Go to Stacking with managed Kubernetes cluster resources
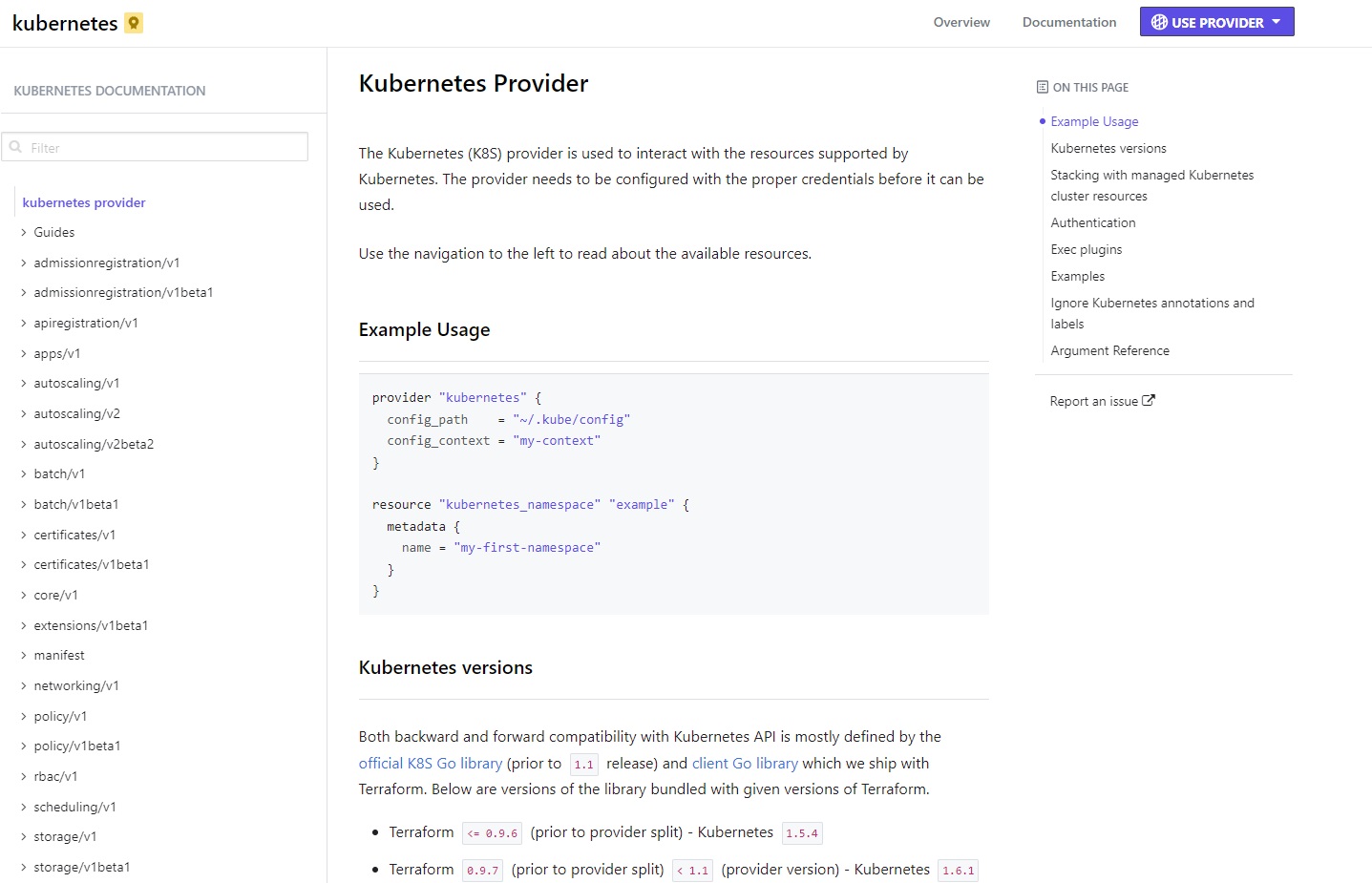The image size is (1372, 883). click(1152, 185)
